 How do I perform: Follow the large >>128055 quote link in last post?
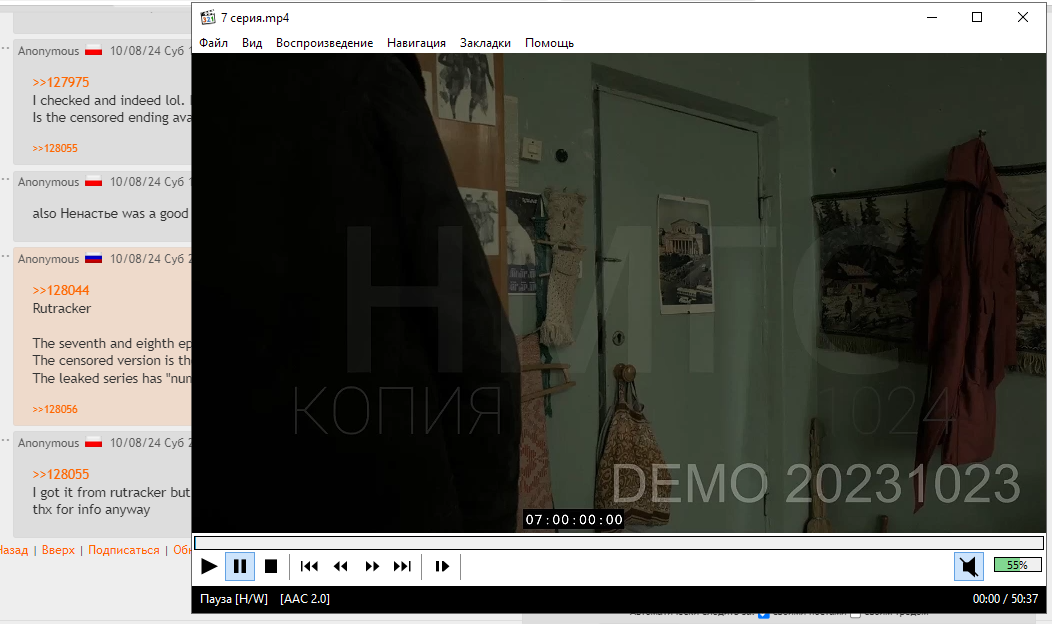[x=60, y=474]
